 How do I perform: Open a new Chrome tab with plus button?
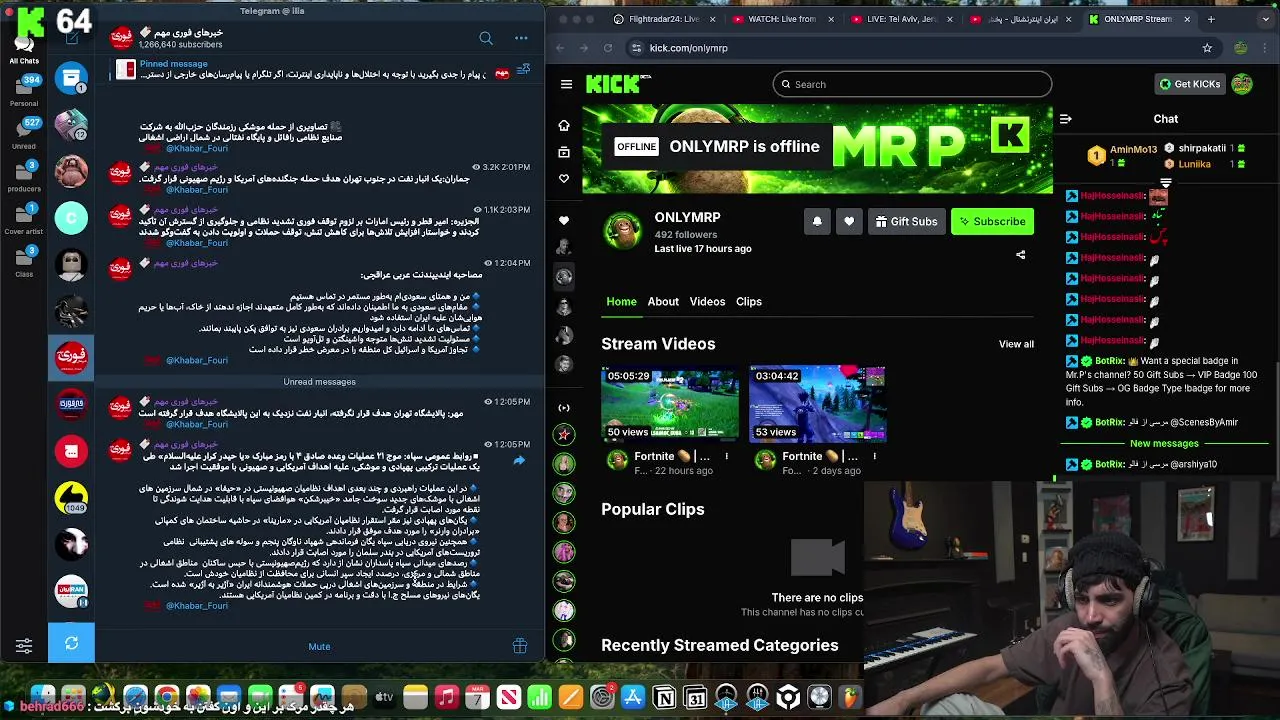click(x=1211, y=19)
